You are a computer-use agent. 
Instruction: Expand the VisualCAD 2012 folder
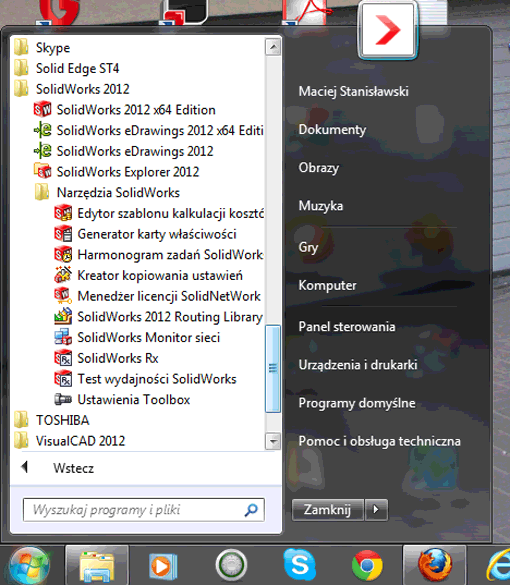tap(69, 441)
